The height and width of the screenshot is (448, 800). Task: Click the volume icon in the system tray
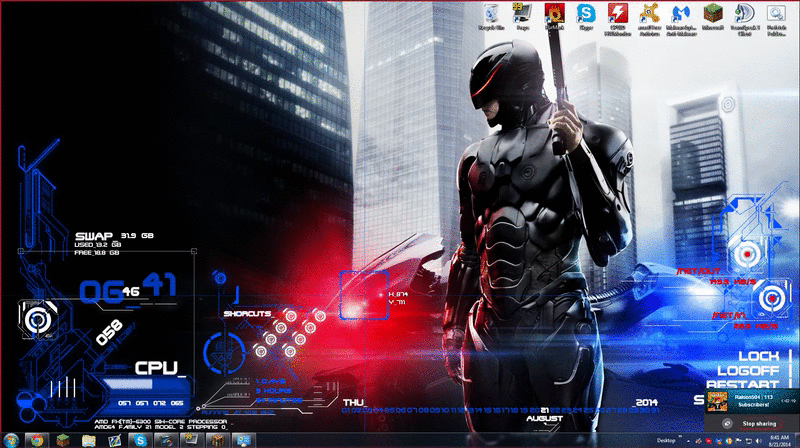[x=758, y=440]
